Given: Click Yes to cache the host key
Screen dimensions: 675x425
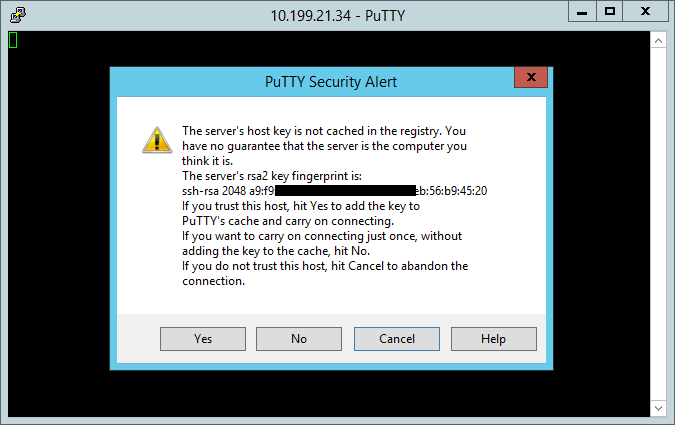Looking at the screenshot, I should pos(203,339).
